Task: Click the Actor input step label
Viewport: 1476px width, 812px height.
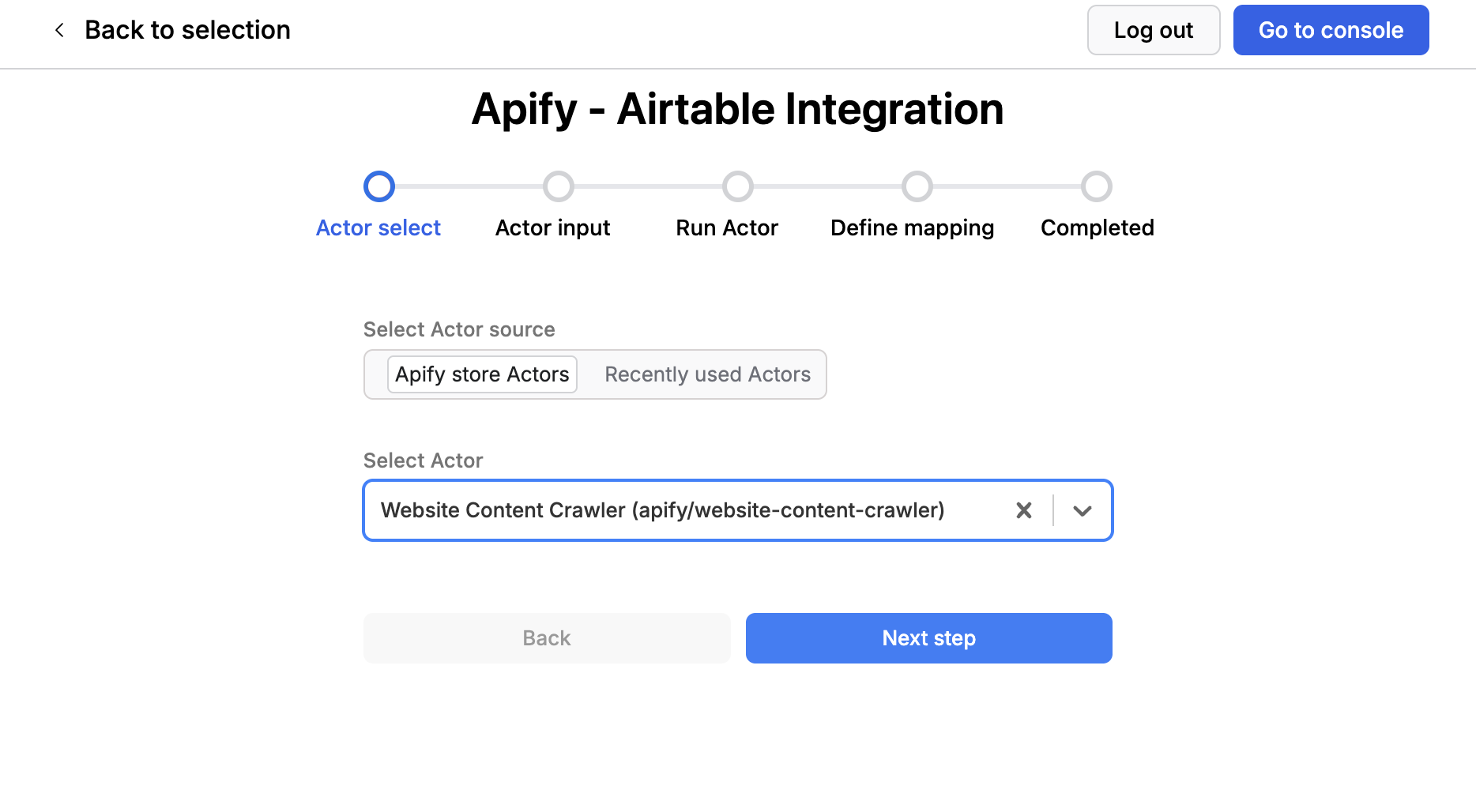Action: 552,227
